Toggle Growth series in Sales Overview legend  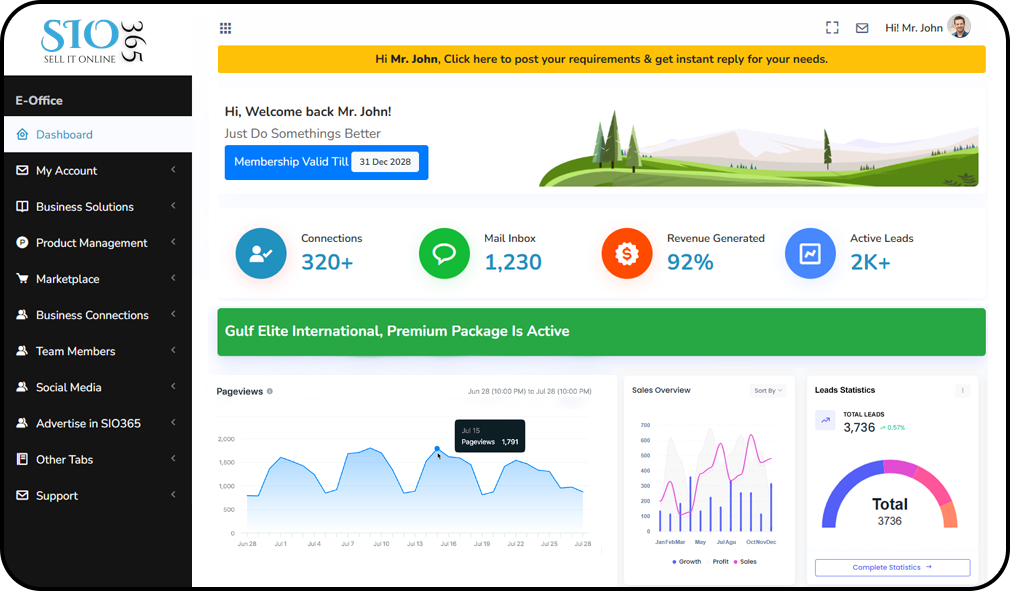click(x=686, y=562)
